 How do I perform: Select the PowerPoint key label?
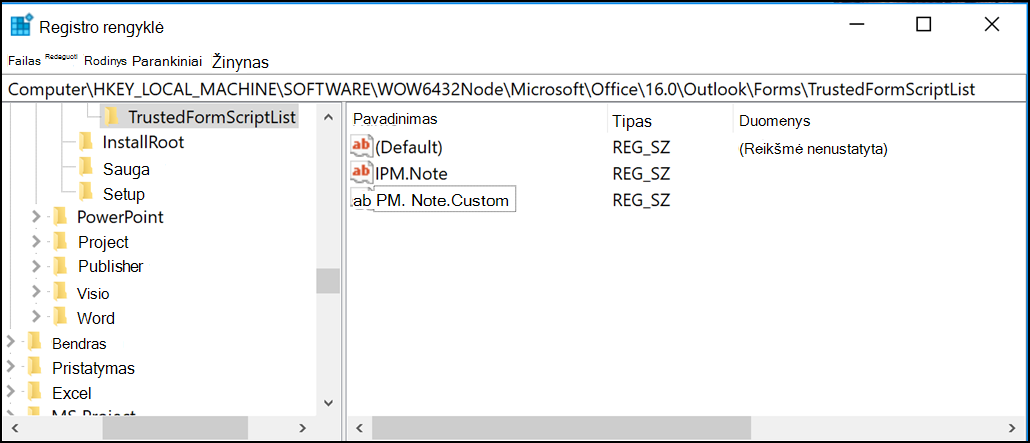[120, 217]
